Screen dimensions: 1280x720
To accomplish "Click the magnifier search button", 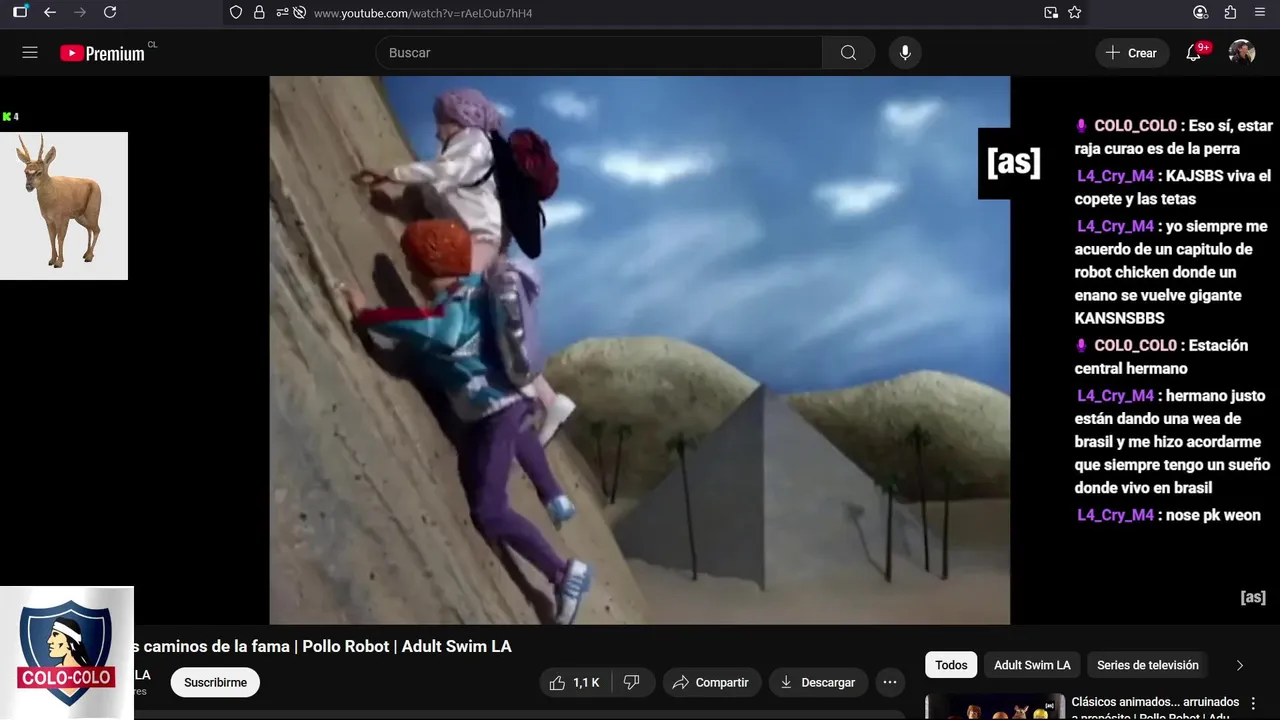I will tap(848, 53).
